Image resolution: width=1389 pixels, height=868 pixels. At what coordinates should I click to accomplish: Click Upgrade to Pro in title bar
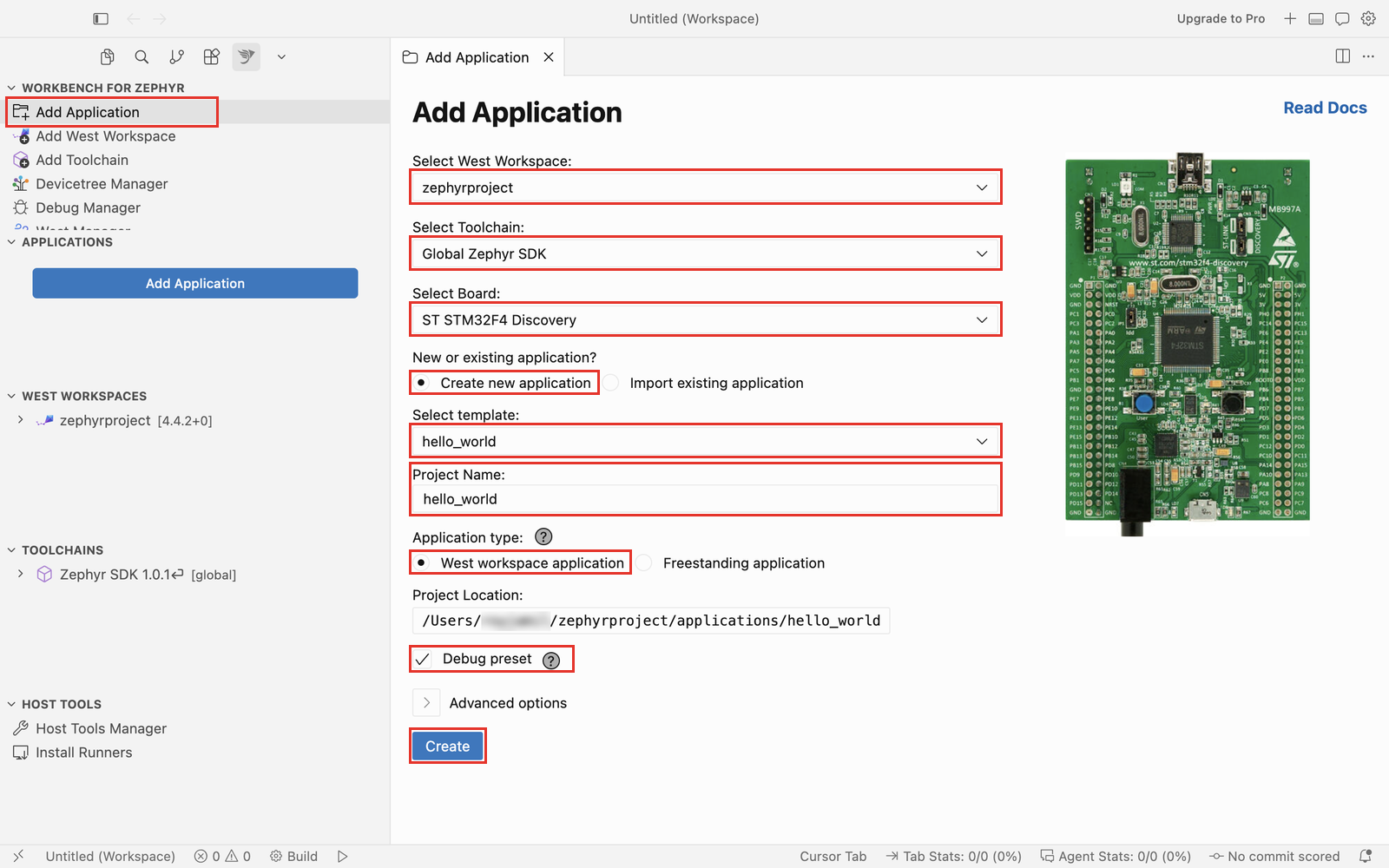tap(1221, 18)
